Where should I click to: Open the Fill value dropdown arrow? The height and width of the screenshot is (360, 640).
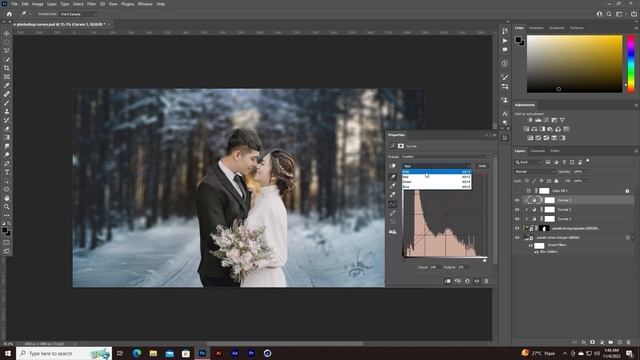coord(586,180)
